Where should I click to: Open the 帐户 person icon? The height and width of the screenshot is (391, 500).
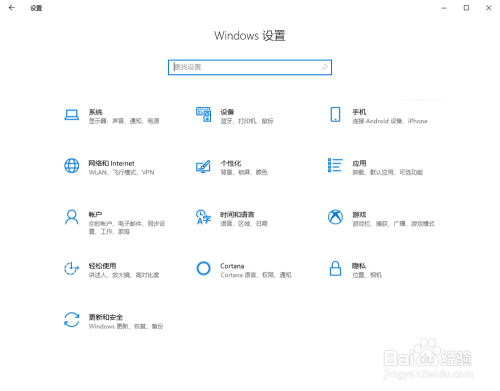tap(71, 217)
